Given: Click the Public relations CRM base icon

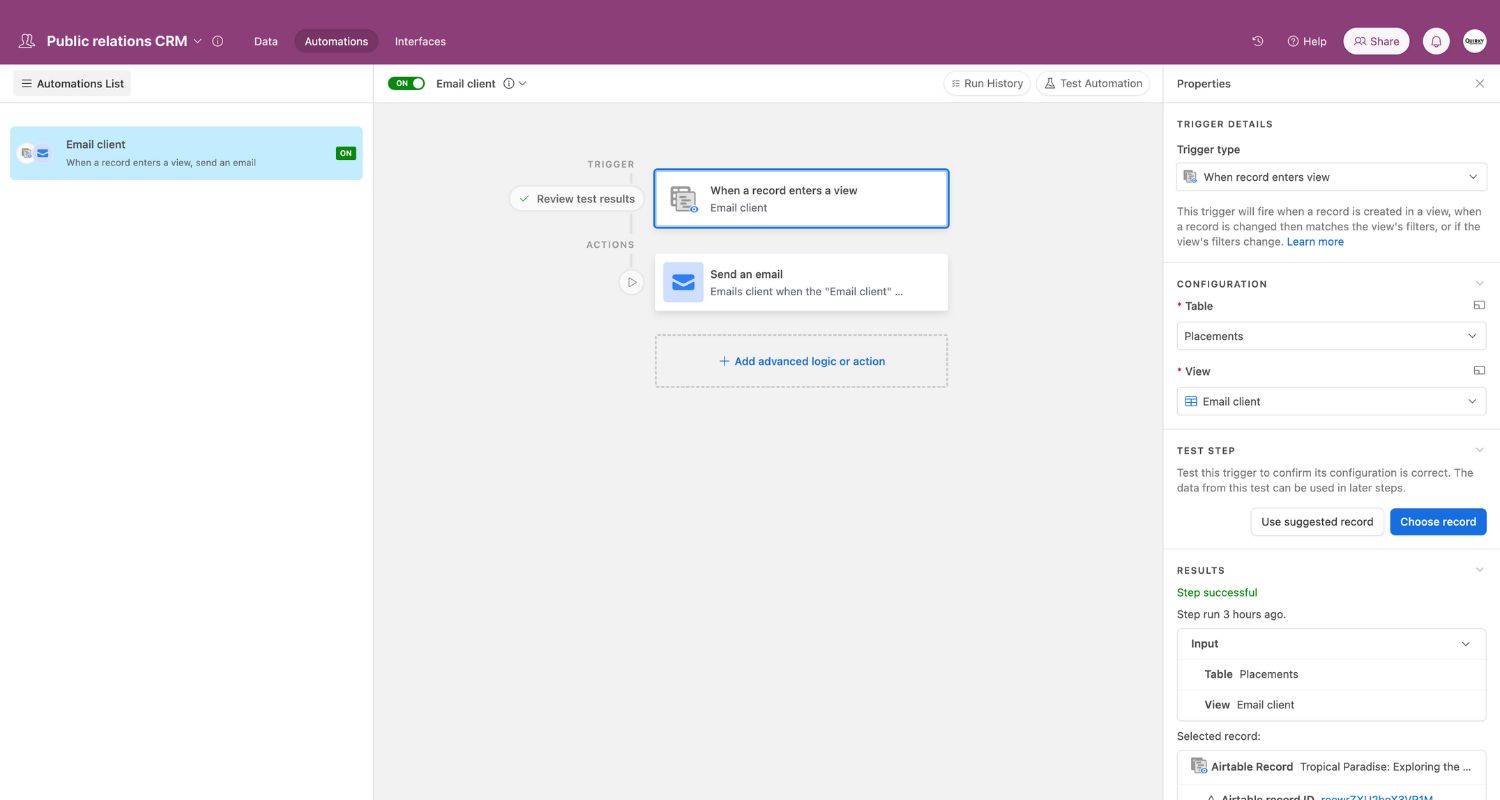Looking at the screenshot, I should [26, 41].
